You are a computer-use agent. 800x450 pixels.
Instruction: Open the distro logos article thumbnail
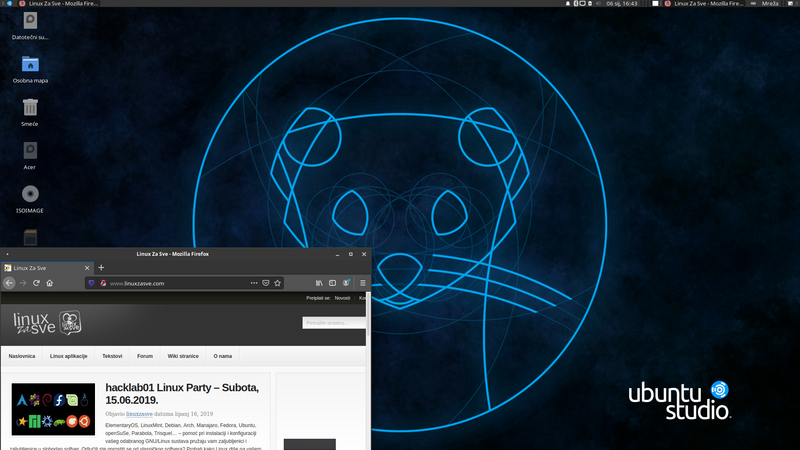point(53,409)
